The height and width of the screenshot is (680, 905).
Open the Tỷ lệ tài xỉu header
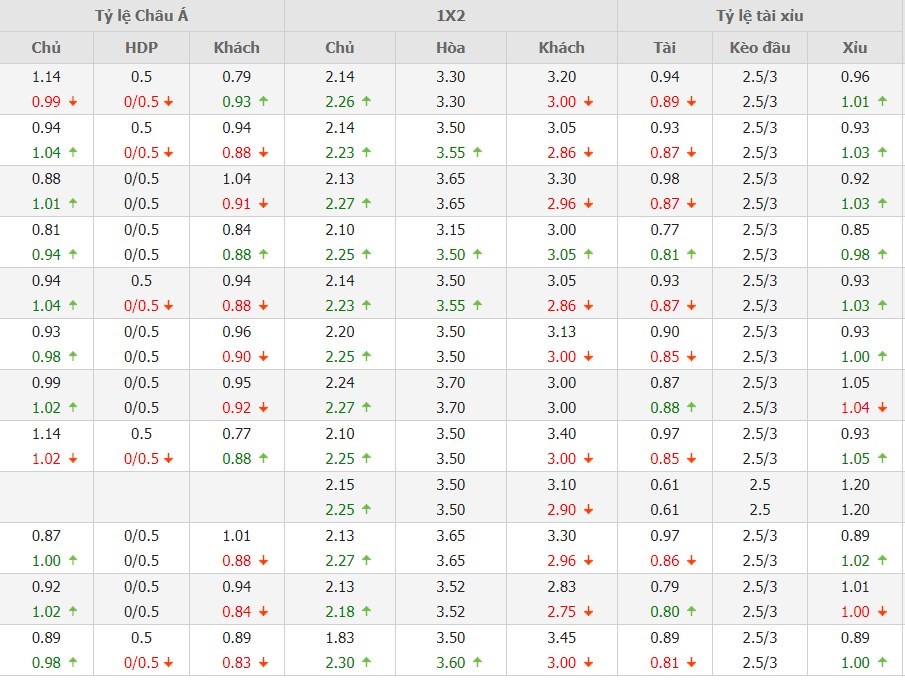tap(760, 16)
